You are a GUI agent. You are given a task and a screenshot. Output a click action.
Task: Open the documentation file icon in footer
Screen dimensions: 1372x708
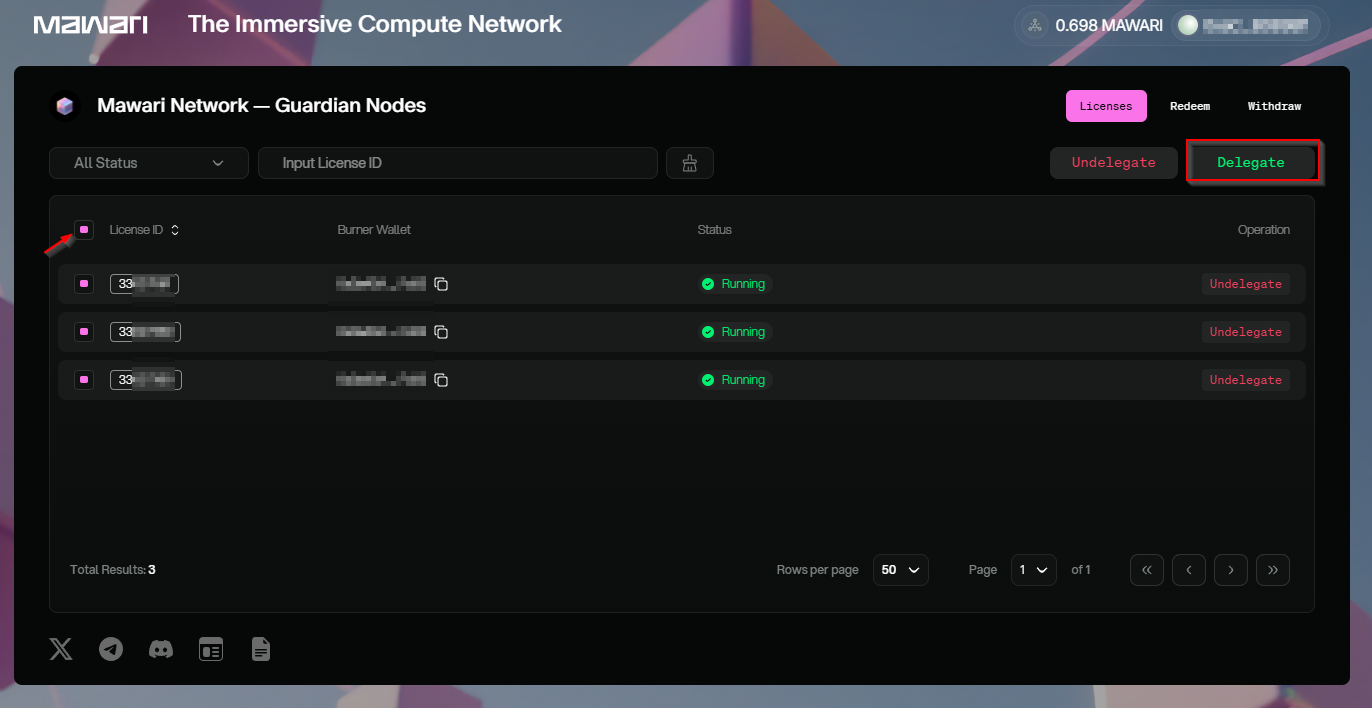261,649
